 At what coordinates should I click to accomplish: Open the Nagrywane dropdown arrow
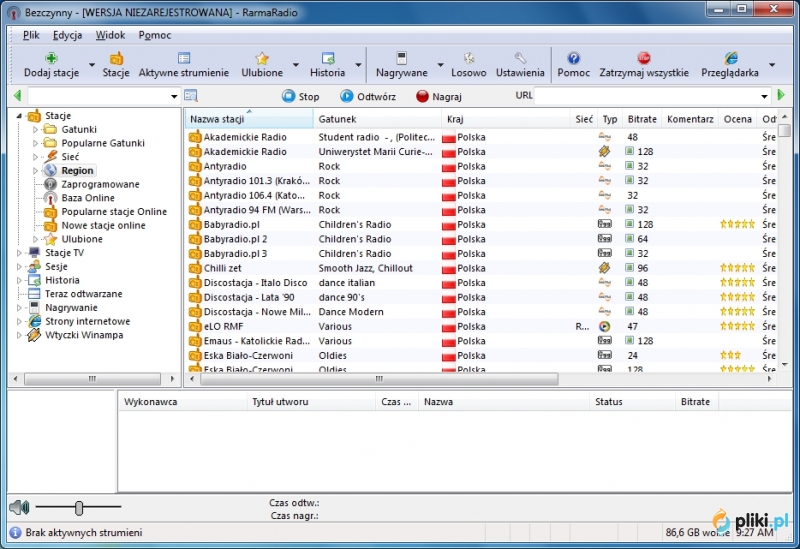[x=440, y=65]
